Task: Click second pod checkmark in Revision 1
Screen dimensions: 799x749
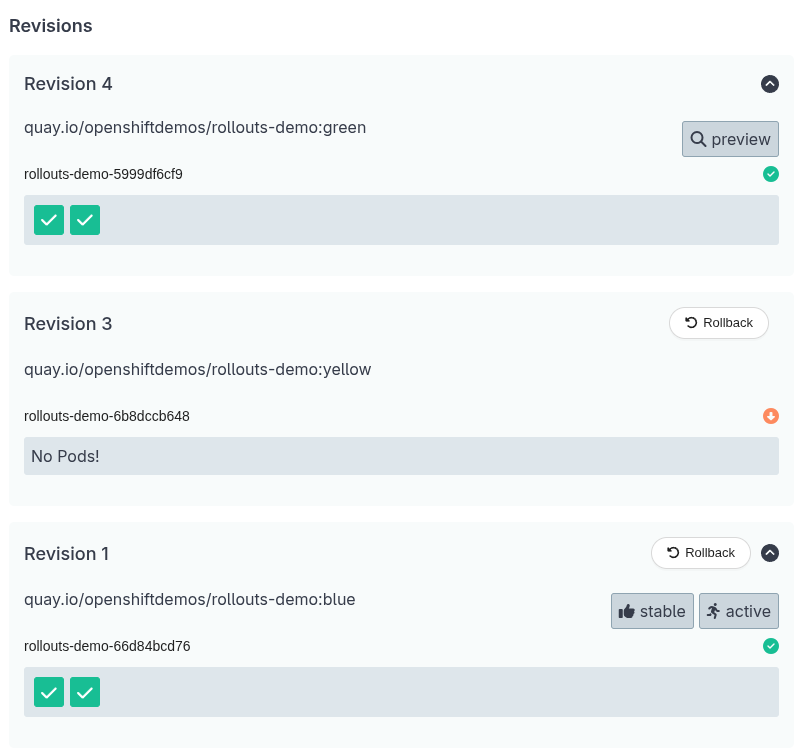Action: click(85, 691)
